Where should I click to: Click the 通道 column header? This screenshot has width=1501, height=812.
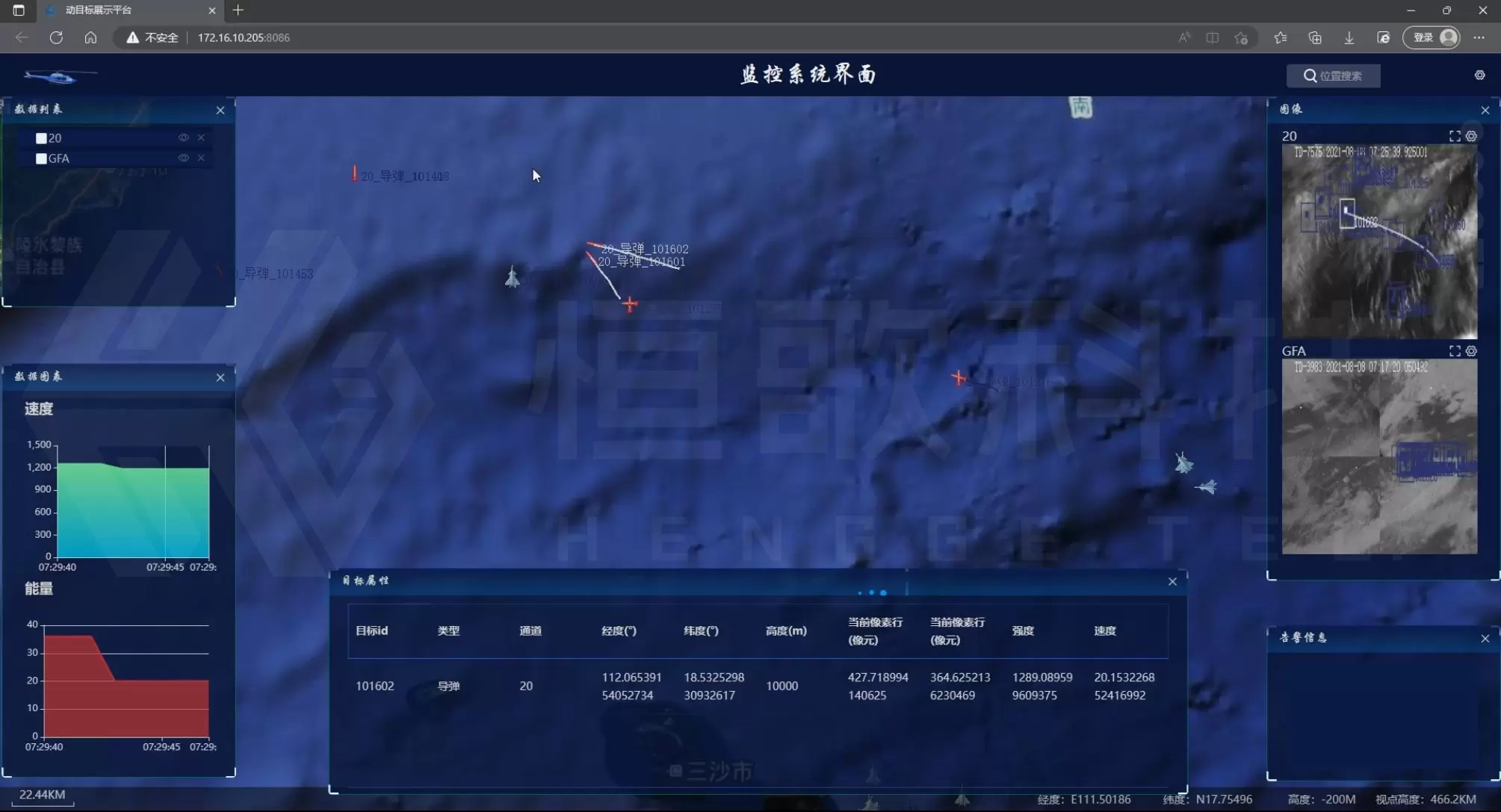tap(530, 630)
